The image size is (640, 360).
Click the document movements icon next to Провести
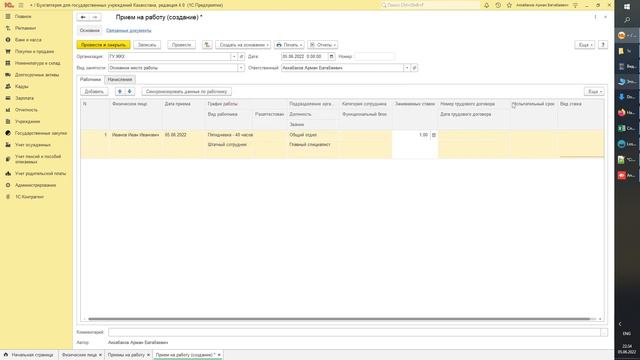tap(207, 45)
